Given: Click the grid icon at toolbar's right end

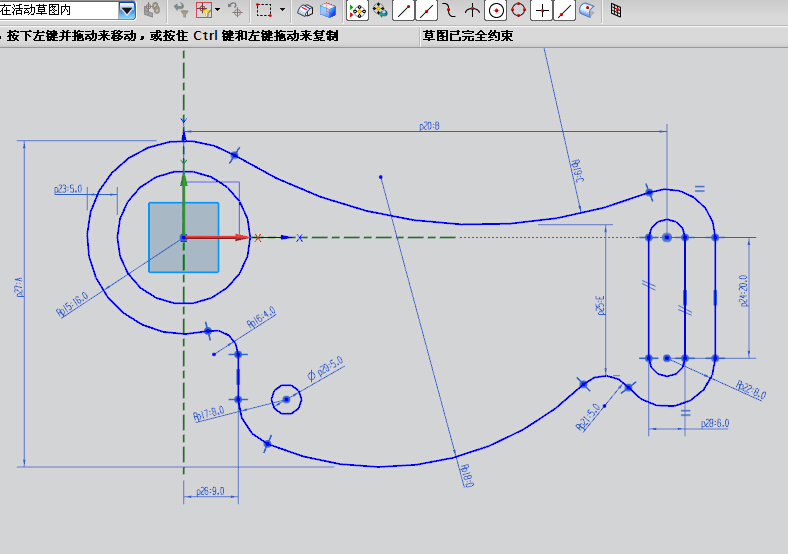Looking at the screenshot, I should [616, 11].
